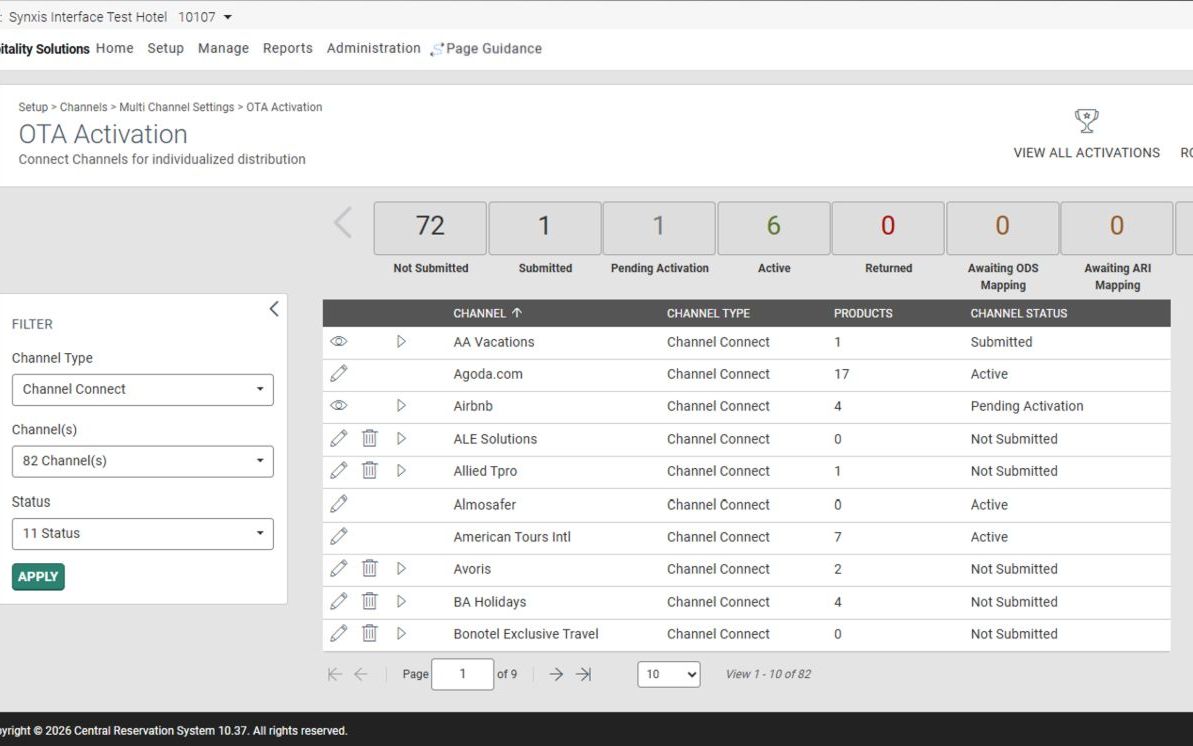
Task: Select the 1 Submitted status card
Action: click(545, 228)
